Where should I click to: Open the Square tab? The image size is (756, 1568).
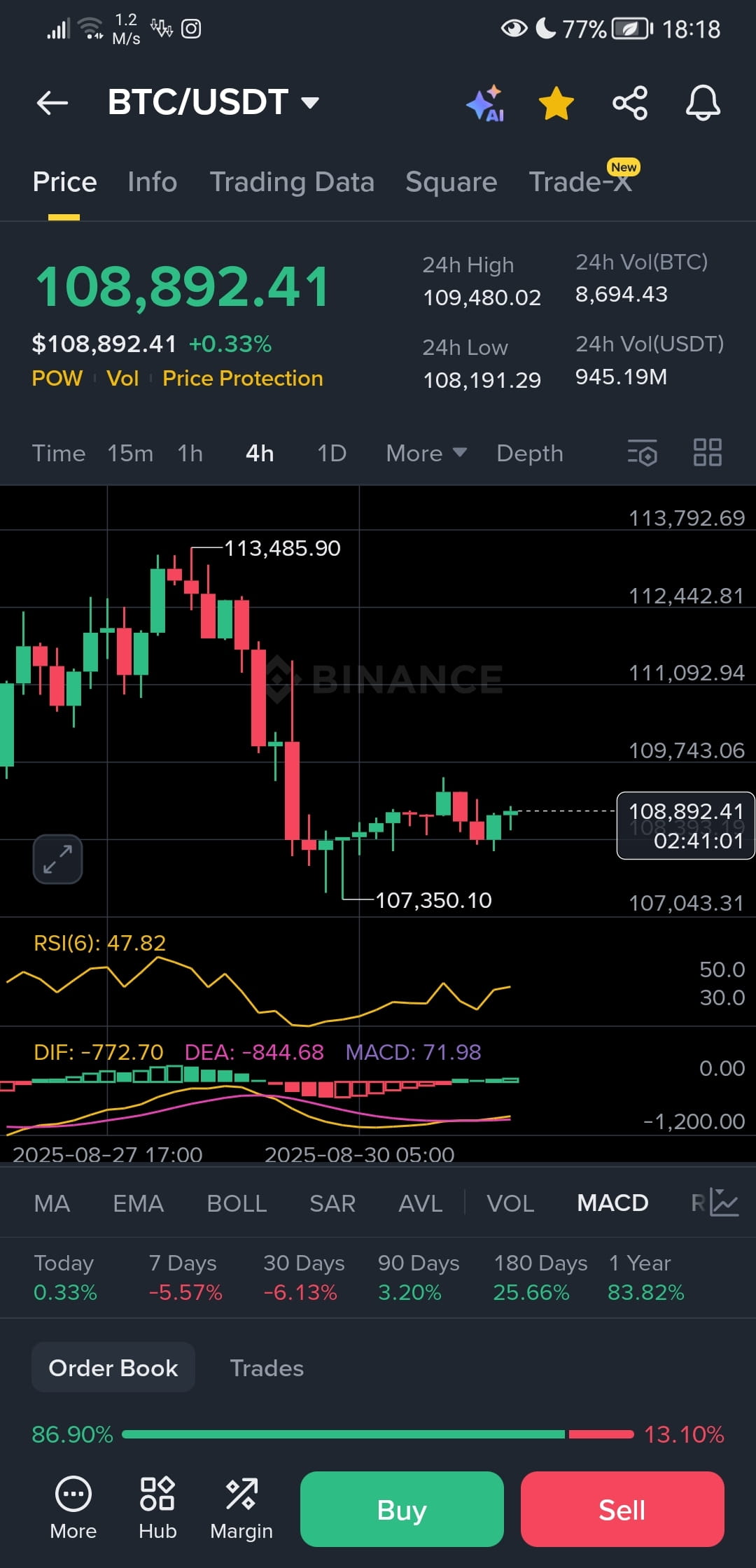pos(451,182)
